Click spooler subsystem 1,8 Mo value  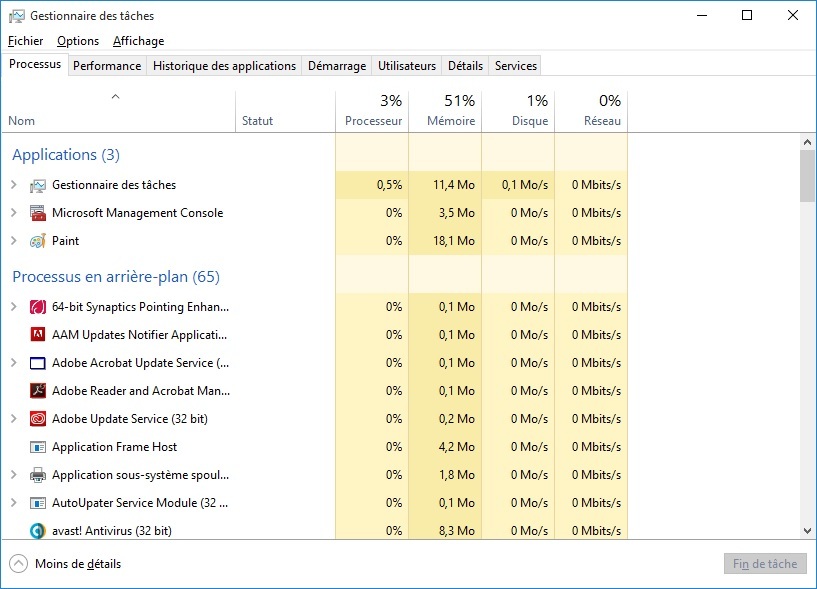456,474
